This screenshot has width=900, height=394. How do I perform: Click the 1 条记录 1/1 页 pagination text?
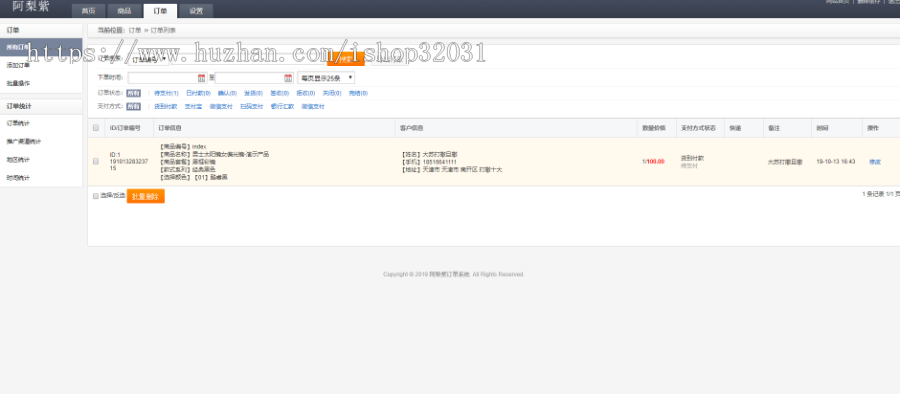(880, 194)
